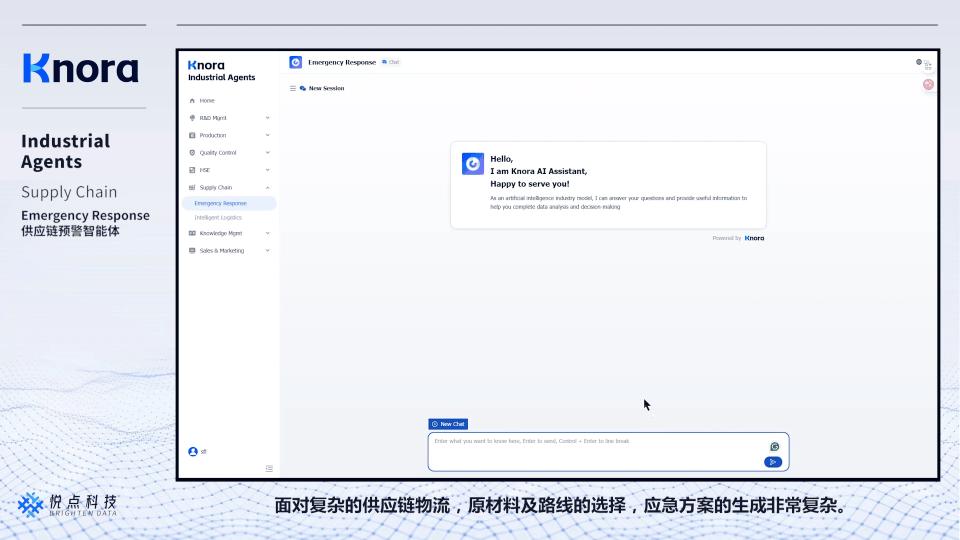Click the Chat tag beside Emergency Response title
The height and width of the screenshot is (540, 960).
390,62
